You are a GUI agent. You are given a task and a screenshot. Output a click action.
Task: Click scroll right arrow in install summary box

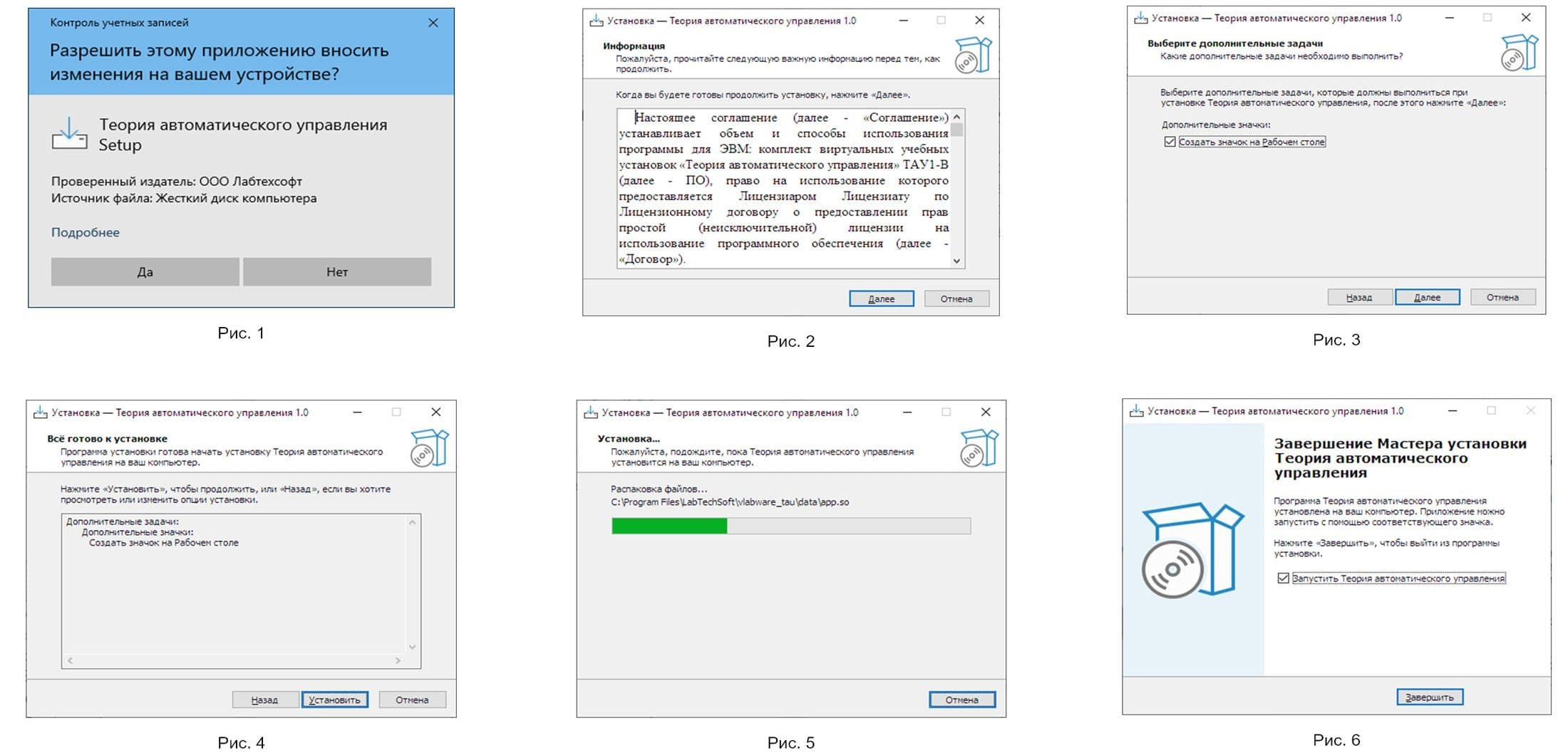pos(398,660)
